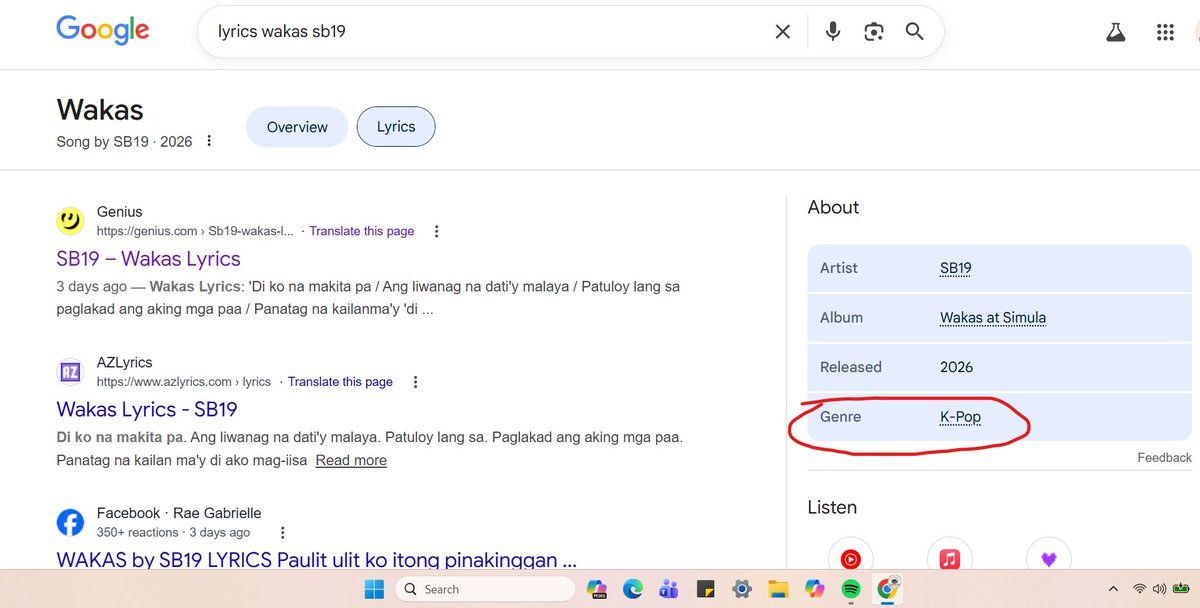Open the three-dot menu for AZLyrics result
Image resolution: width=1200 pixels, height=608 pixels.
[415, 382]
